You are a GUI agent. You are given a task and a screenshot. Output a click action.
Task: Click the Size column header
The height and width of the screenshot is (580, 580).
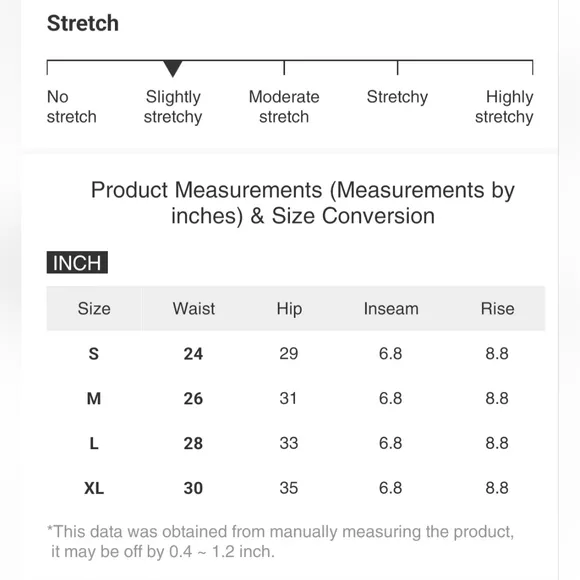coord(94,308)
